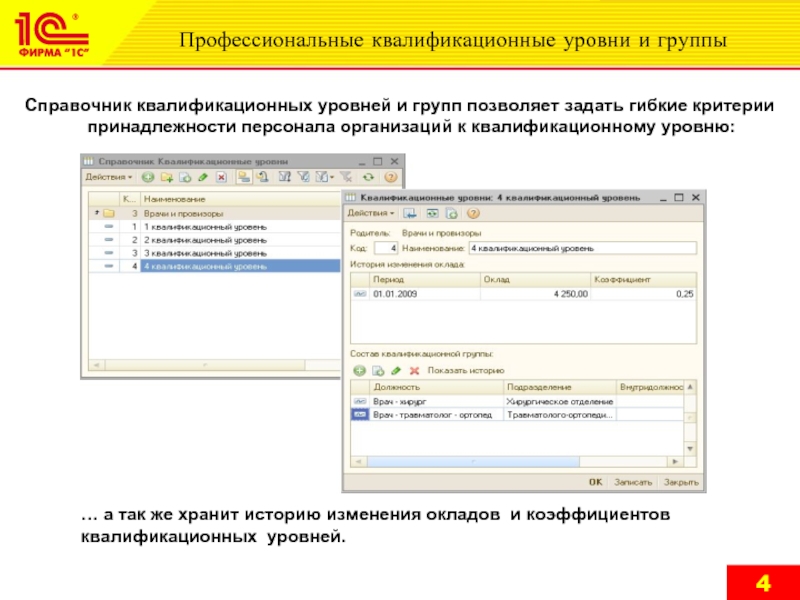Add row to квалификационной группы (green plus)
800x600 pixels.
point(360,371)
